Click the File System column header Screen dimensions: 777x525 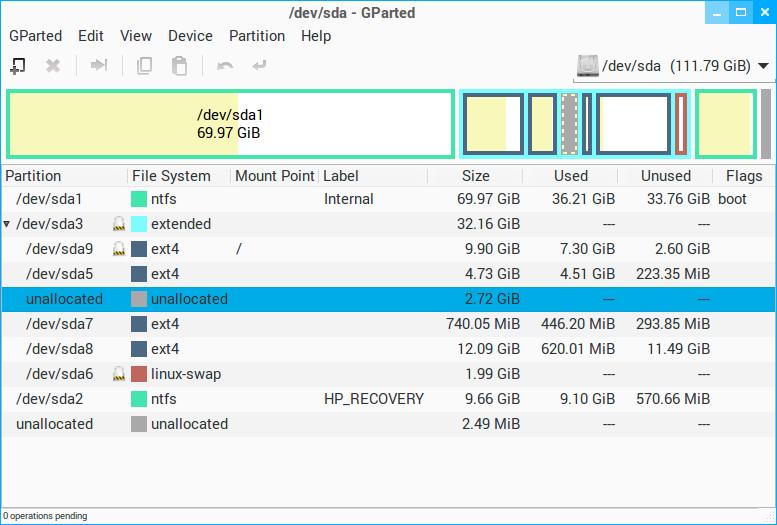(x=171, y=176)
